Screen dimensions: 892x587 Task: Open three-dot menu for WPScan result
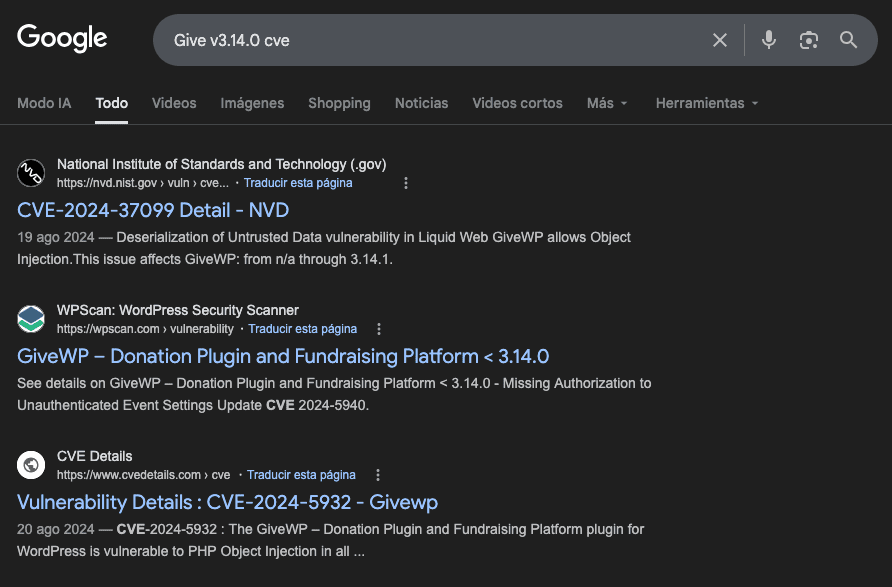379,329
